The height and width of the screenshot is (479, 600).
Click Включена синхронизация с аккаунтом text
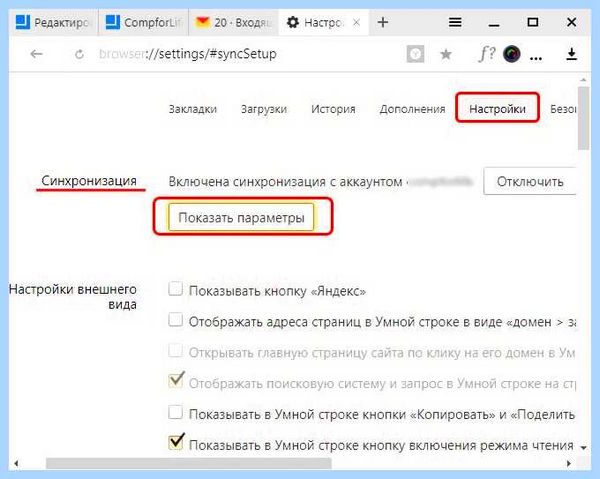pos(285,181)
